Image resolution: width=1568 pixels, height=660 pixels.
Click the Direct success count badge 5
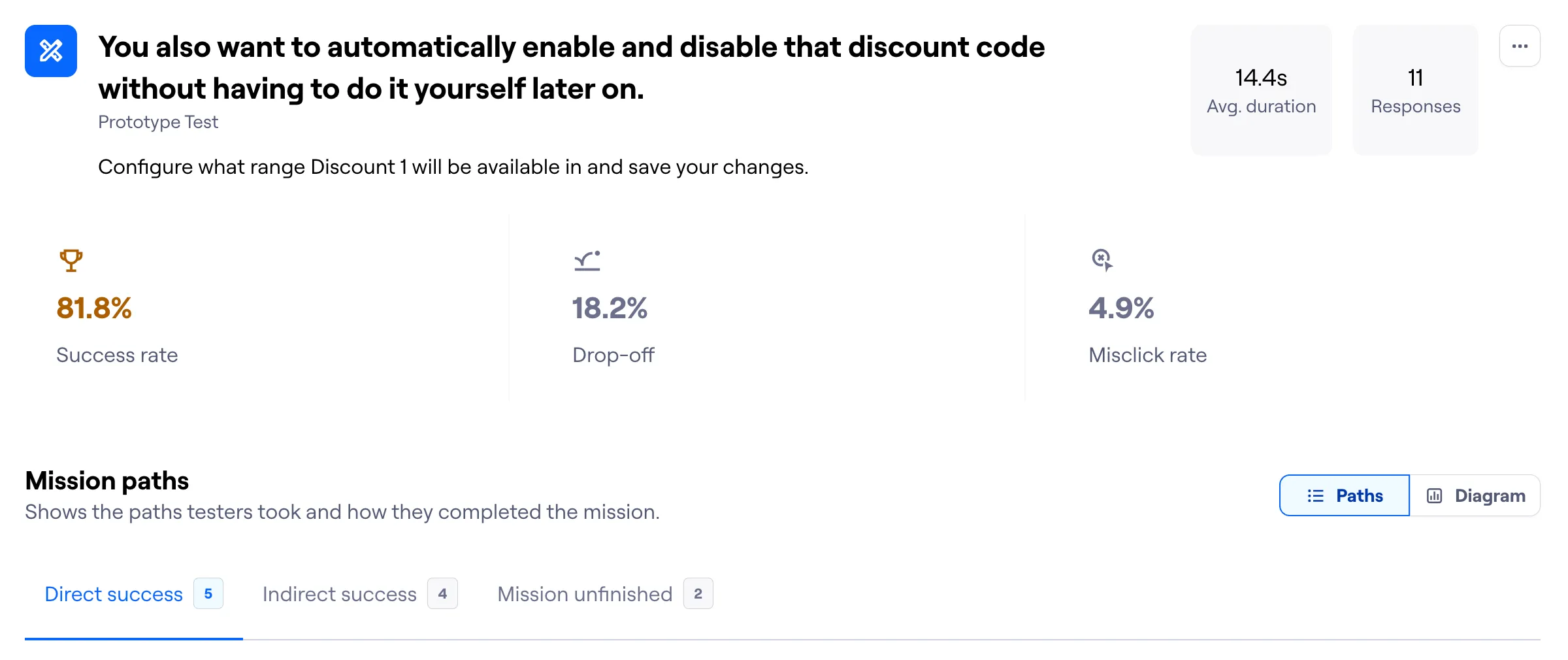208,593
